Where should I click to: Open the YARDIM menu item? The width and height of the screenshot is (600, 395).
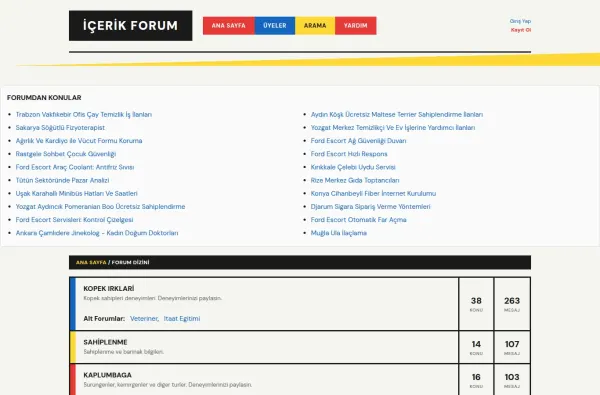point(355,26)
